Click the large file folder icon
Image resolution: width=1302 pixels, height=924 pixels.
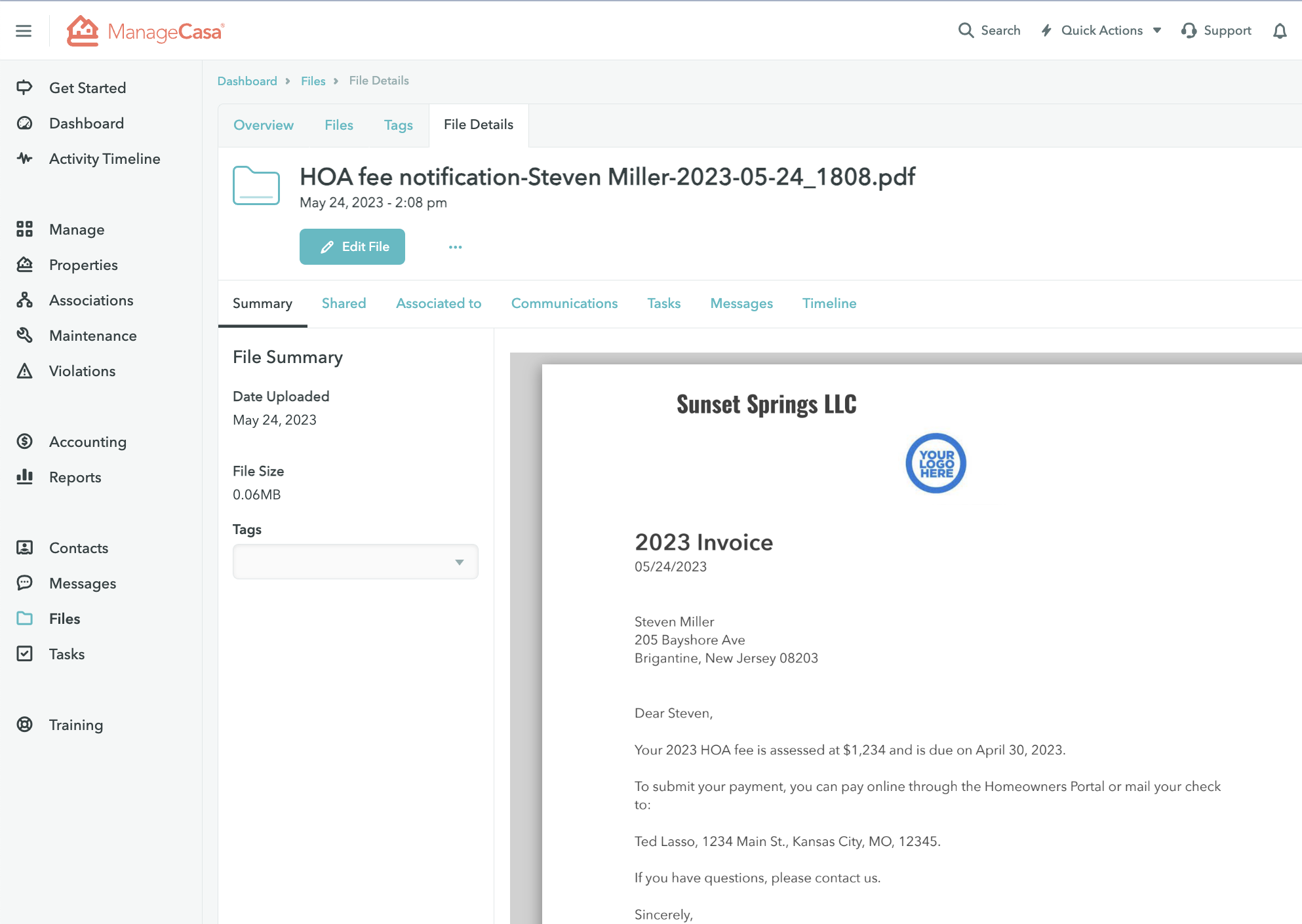tap(256, 185)
